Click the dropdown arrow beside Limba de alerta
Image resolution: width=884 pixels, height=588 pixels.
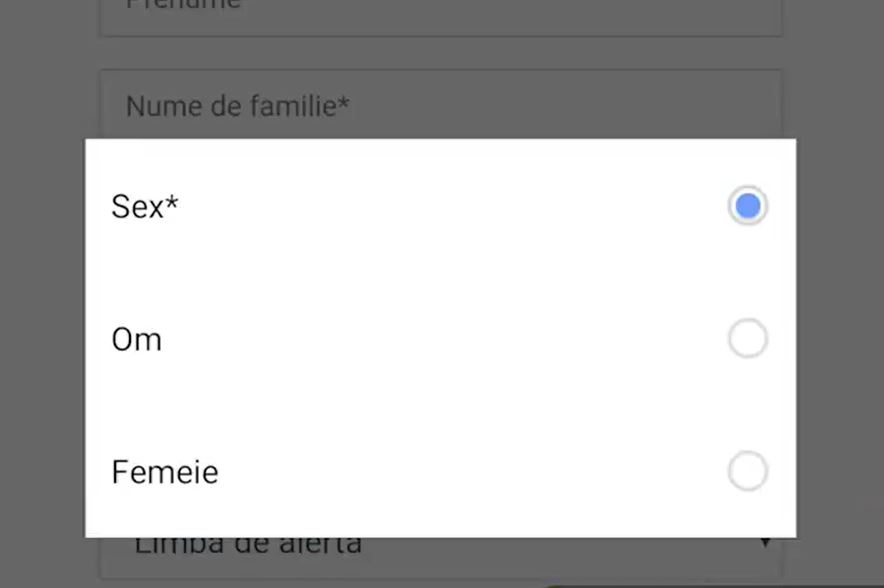point(764,542)
